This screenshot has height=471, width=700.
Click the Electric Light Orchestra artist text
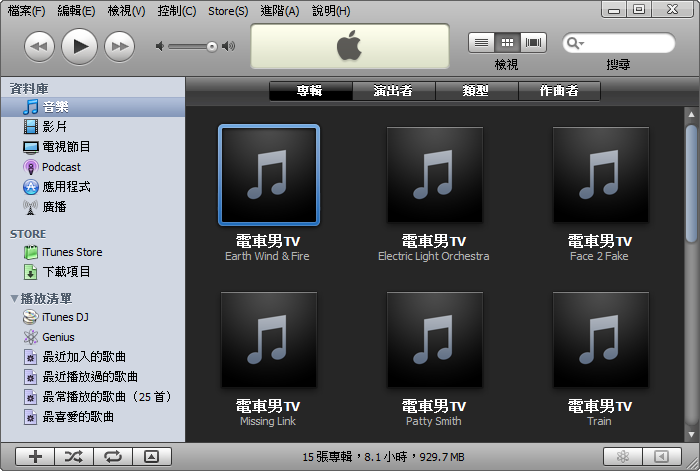433,256
